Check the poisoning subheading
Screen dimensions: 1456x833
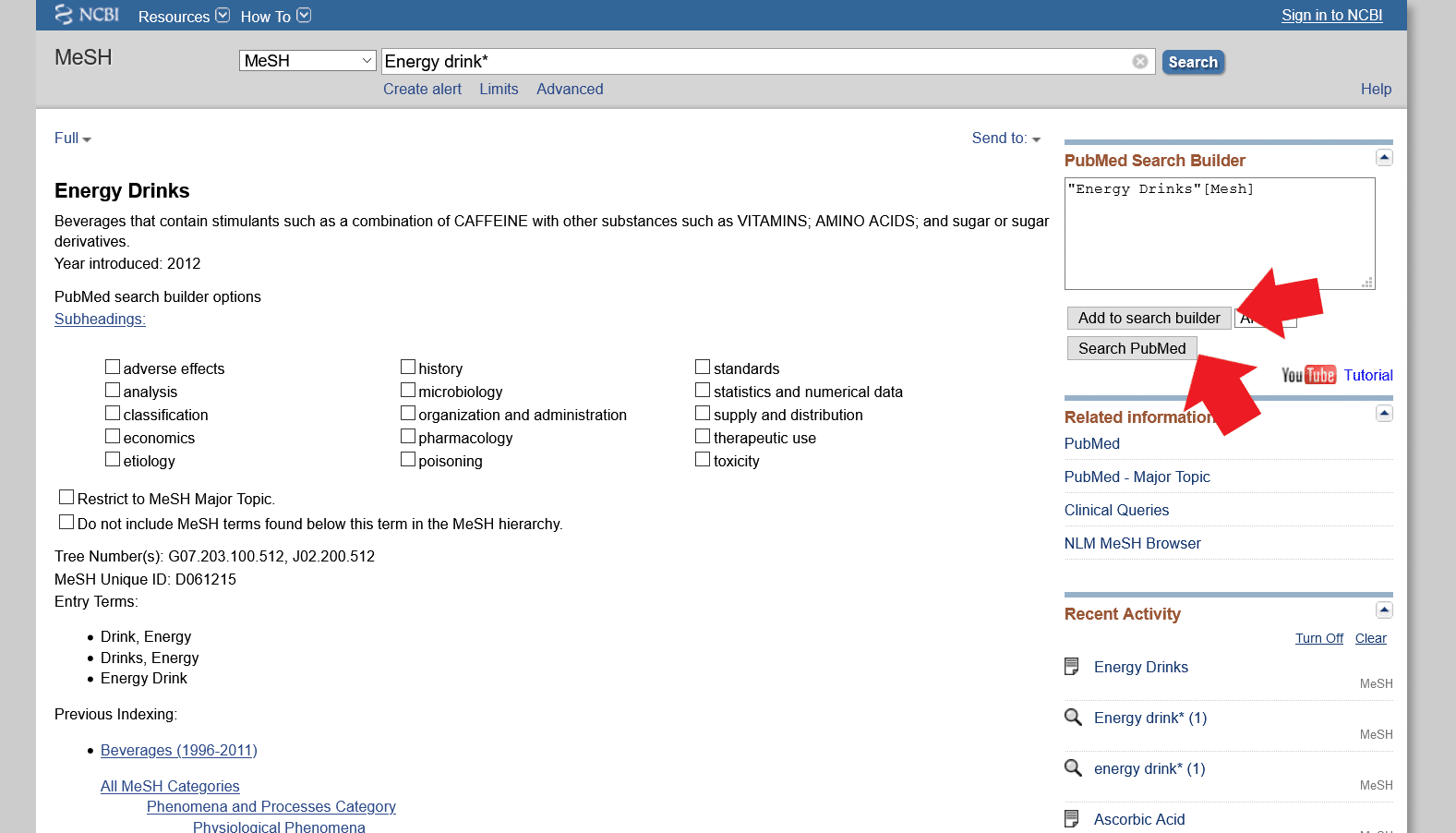(x=408, y=459)
